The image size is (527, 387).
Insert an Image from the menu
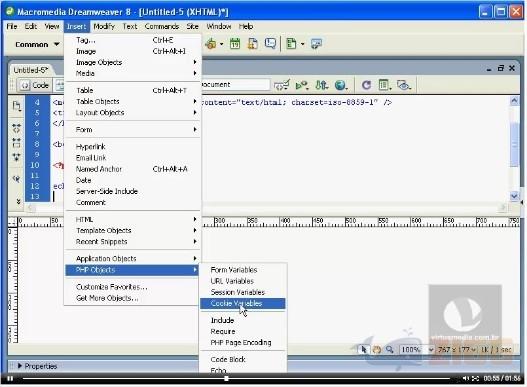pyautogui.click(x=132, y=51)
